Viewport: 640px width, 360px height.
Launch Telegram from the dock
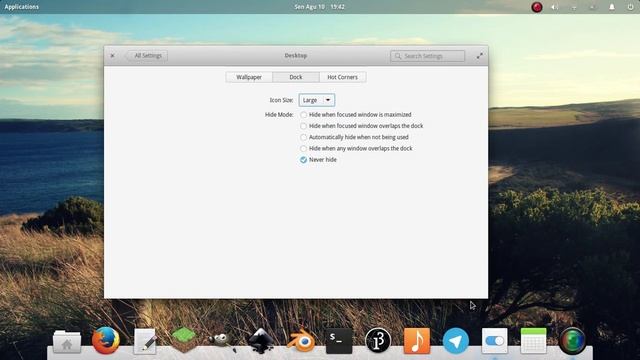[x=456, y=341]
